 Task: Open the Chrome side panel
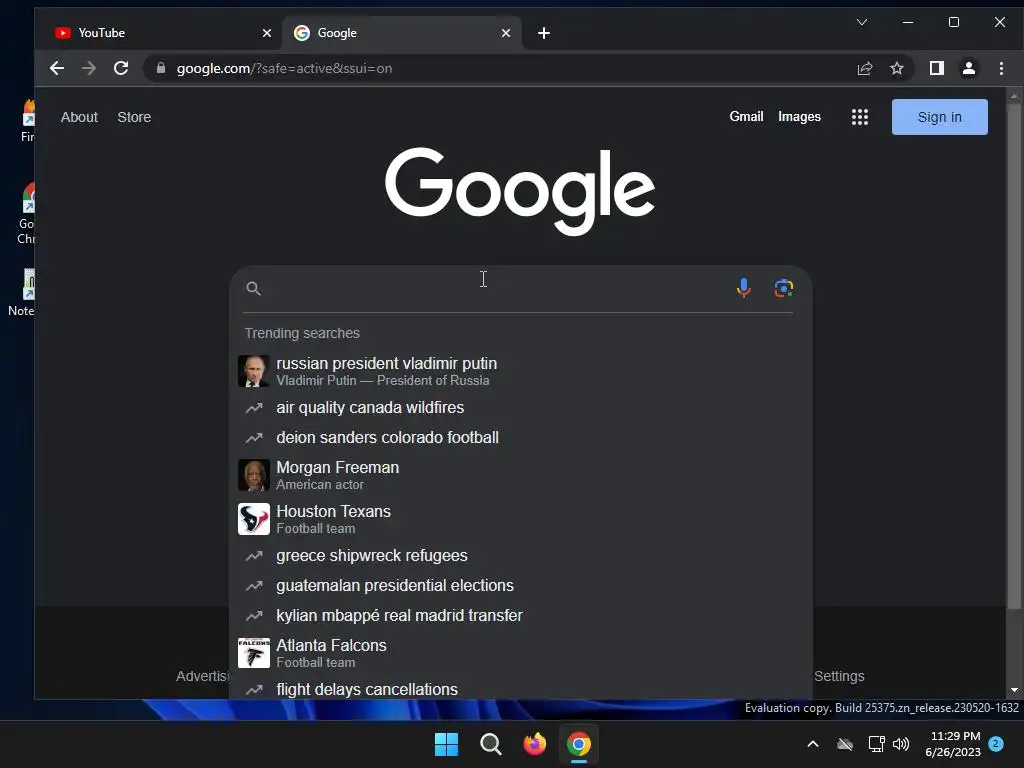click(x=936, y=68)
